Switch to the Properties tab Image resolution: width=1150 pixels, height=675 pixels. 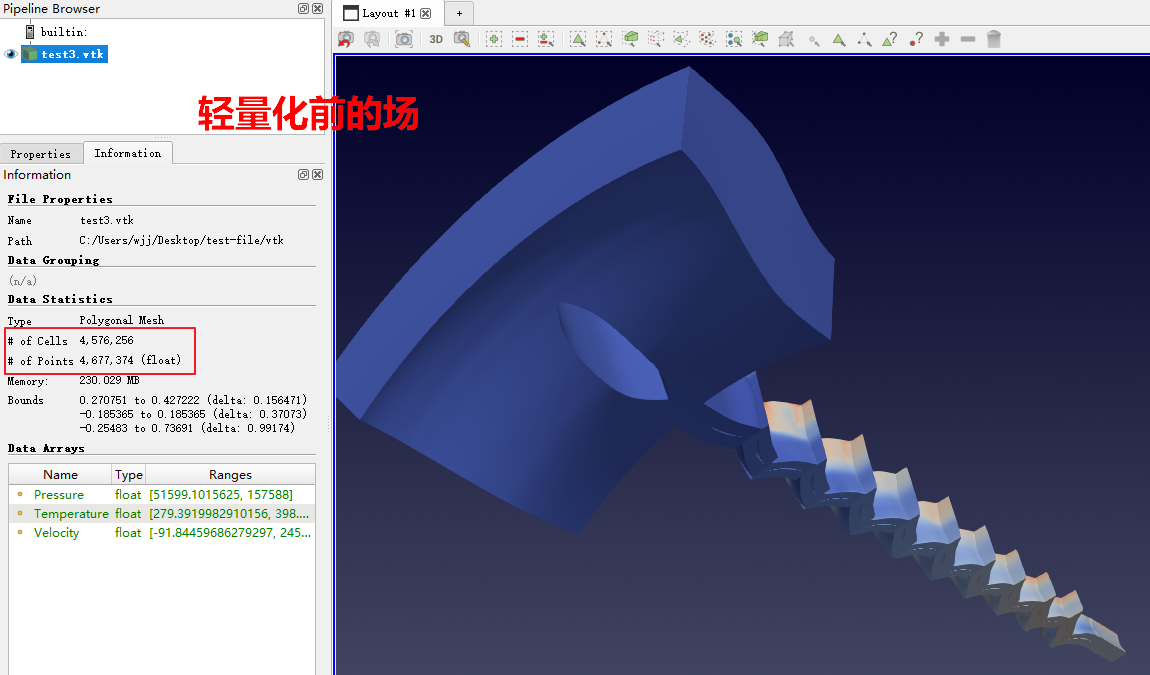point(42,153)
